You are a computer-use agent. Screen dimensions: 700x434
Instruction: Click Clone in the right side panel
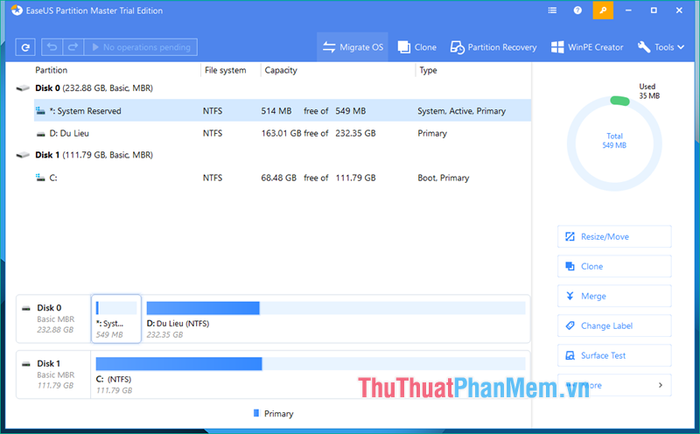614,267
